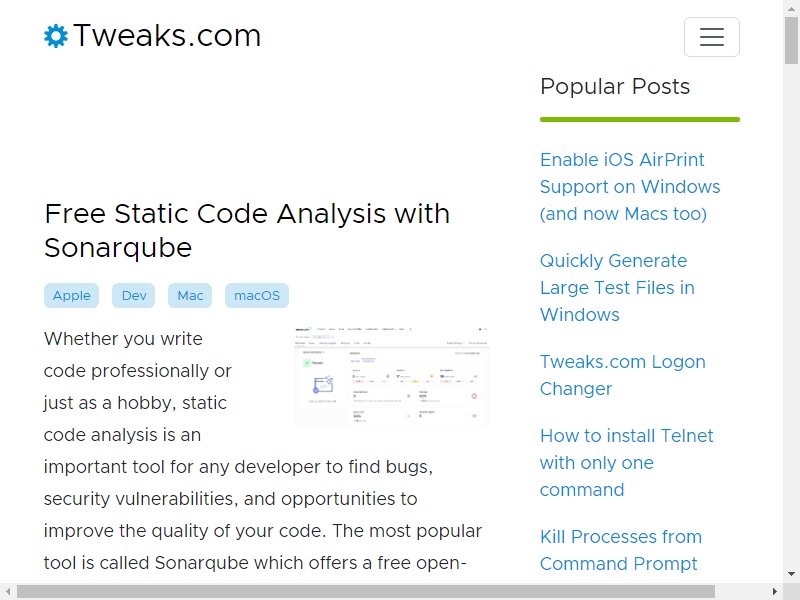Open Kill Processes from Command Prompt post
The image size is (800, 600).
[621, 550]
